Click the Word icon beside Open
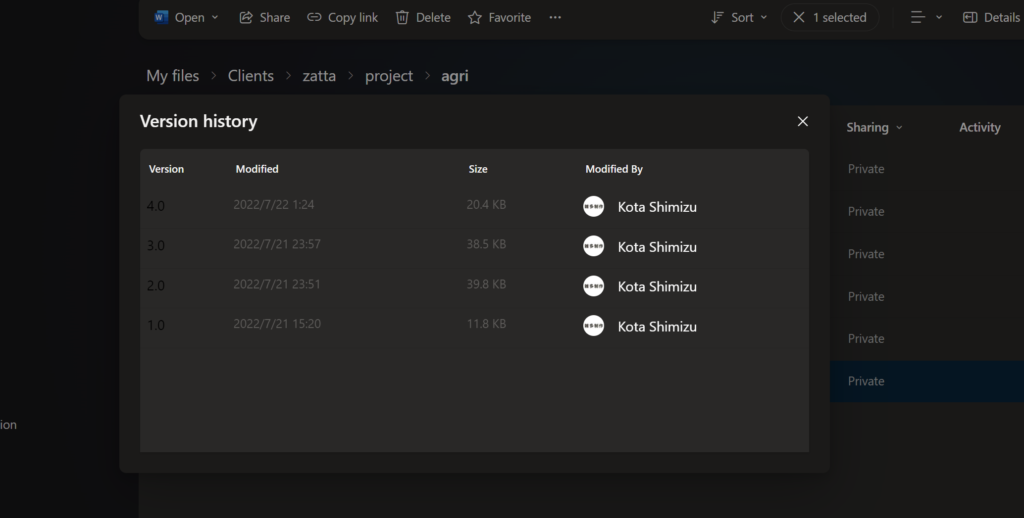The width and height of the screenshot is (1024, 518). (162, 17)
